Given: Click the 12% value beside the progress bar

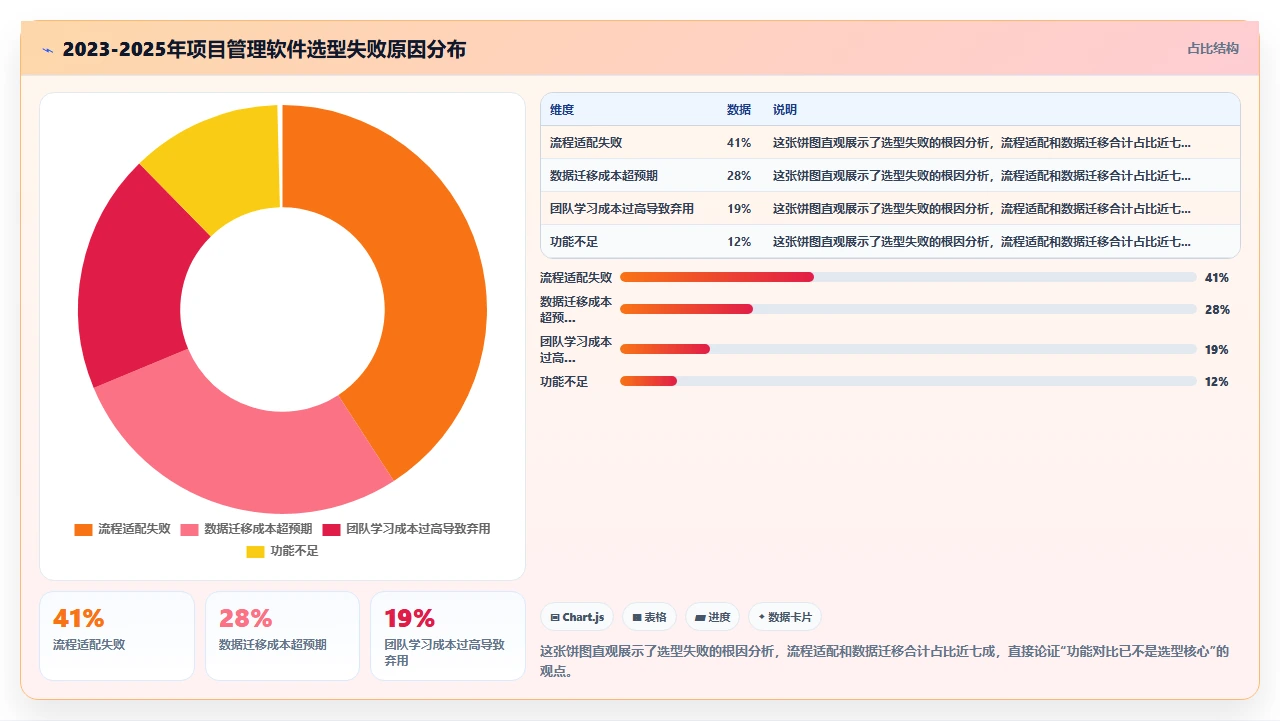Looking at the screenshot, I should pos(1217,382).
